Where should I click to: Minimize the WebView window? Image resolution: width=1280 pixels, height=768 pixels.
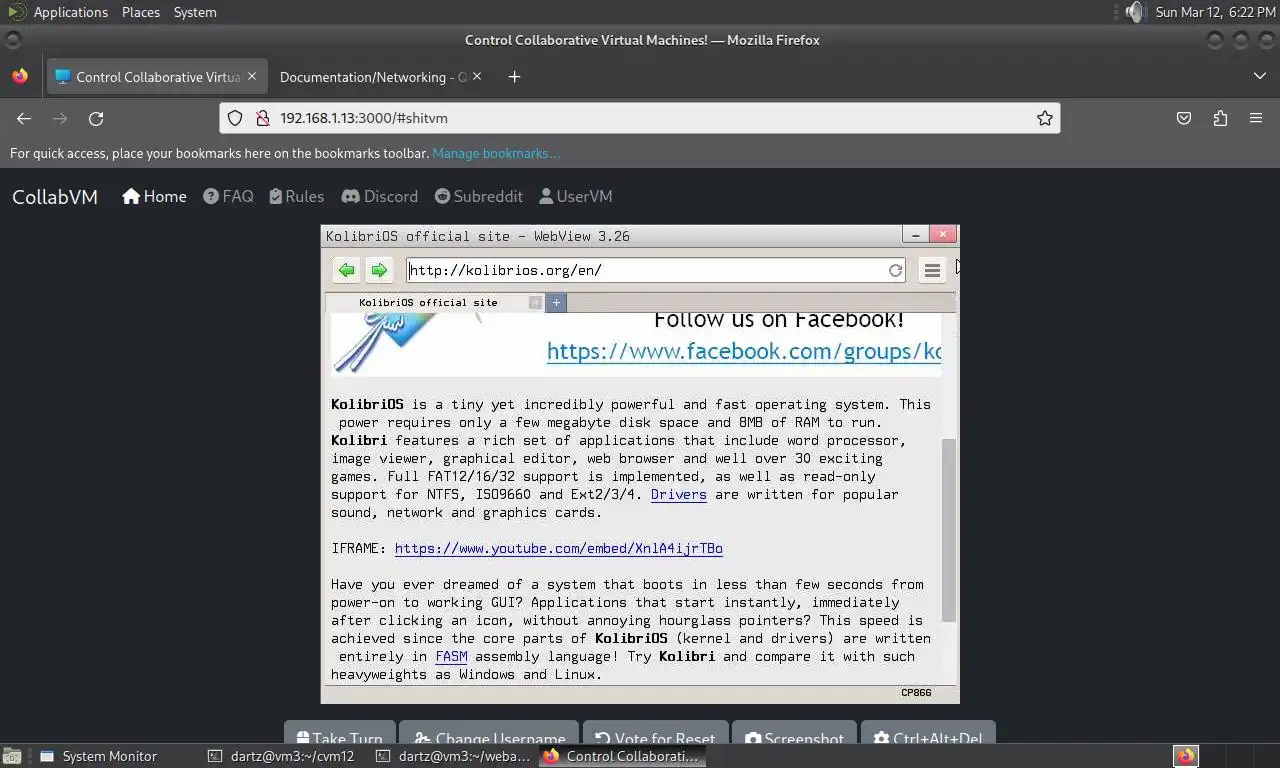(915, 234)
